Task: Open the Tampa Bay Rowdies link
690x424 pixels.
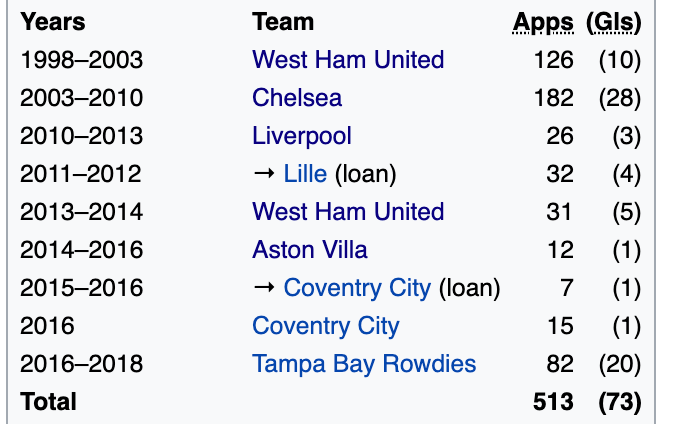Action: 364,364
